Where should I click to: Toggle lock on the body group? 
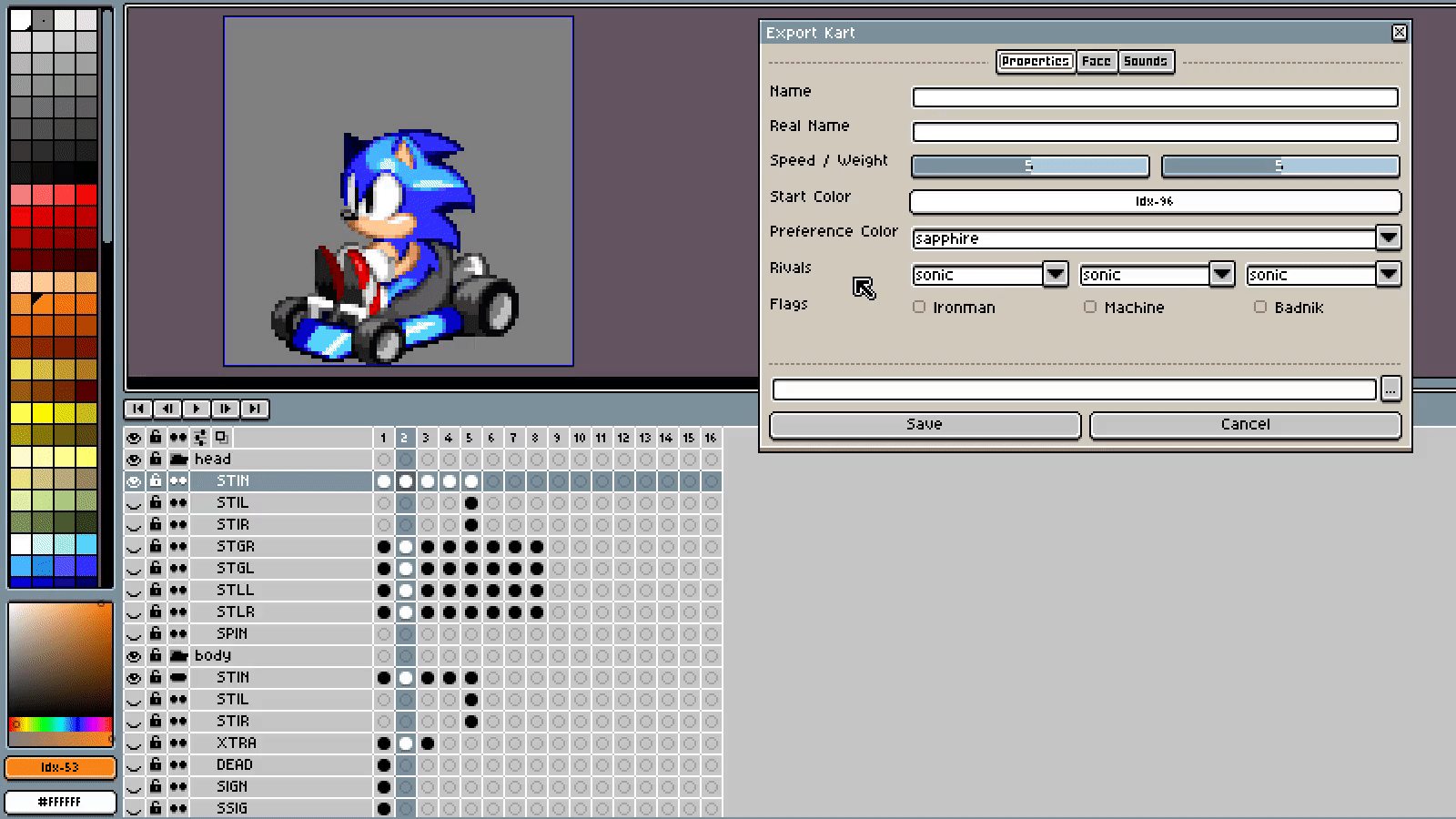[x=156, y=656]
